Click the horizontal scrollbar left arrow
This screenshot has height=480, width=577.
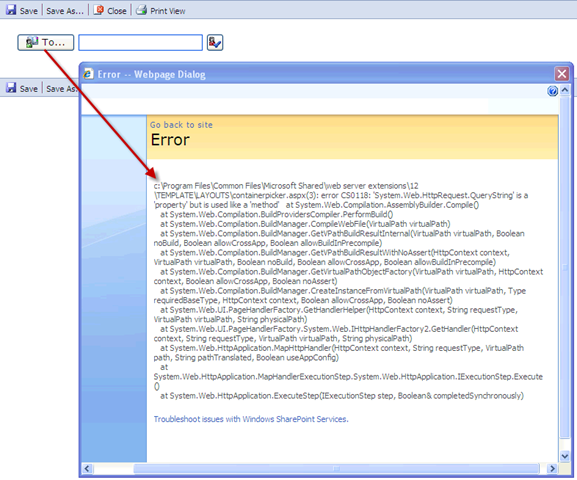(x=87, y=469)
